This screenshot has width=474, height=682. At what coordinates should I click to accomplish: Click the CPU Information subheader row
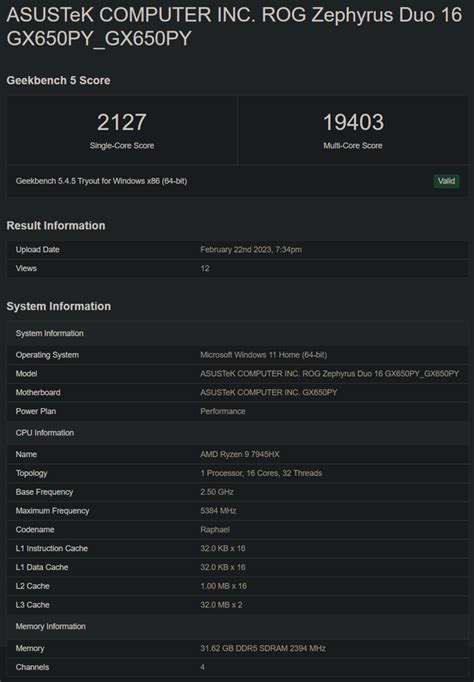point(237,433)
